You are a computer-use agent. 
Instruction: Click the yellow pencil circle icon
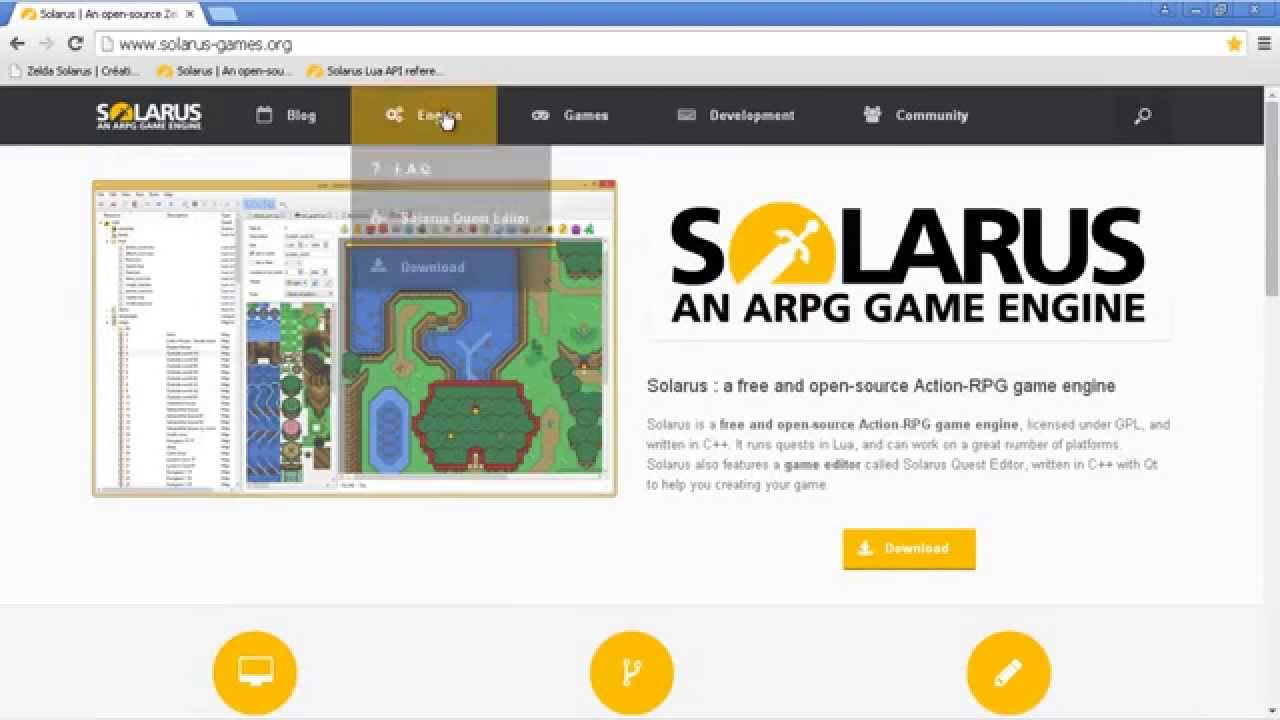1009,672
